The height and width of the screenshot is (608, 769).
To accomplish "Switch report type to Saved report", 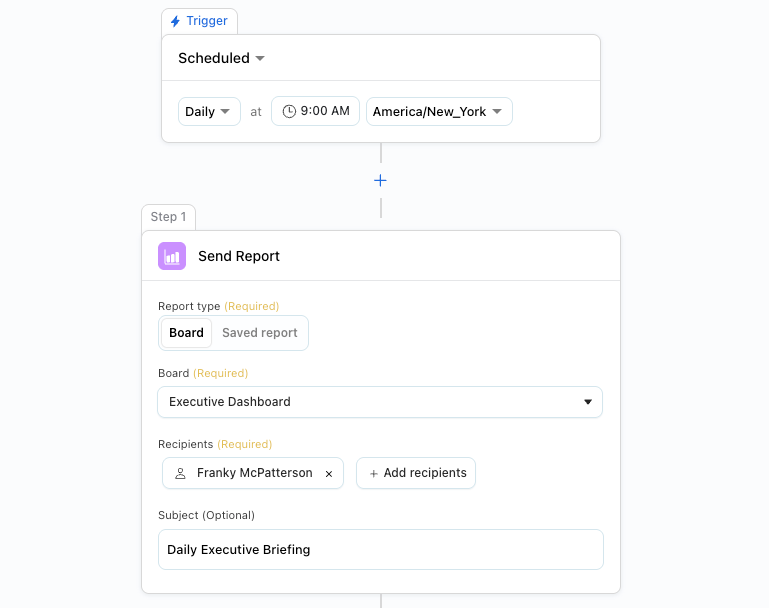I will tap(259, 333).
